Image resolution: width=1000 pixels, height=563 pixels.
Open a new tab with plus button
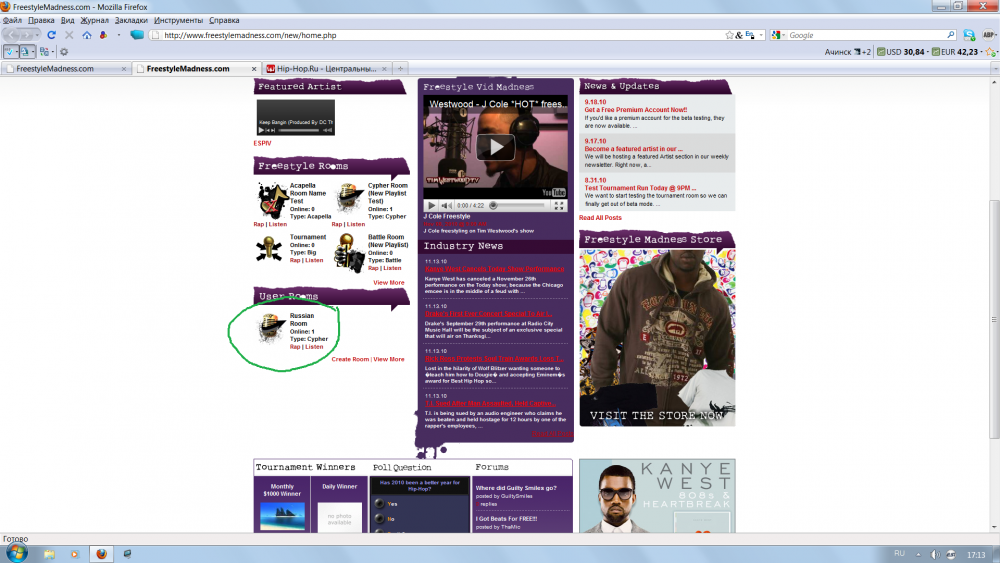[401, 68]
